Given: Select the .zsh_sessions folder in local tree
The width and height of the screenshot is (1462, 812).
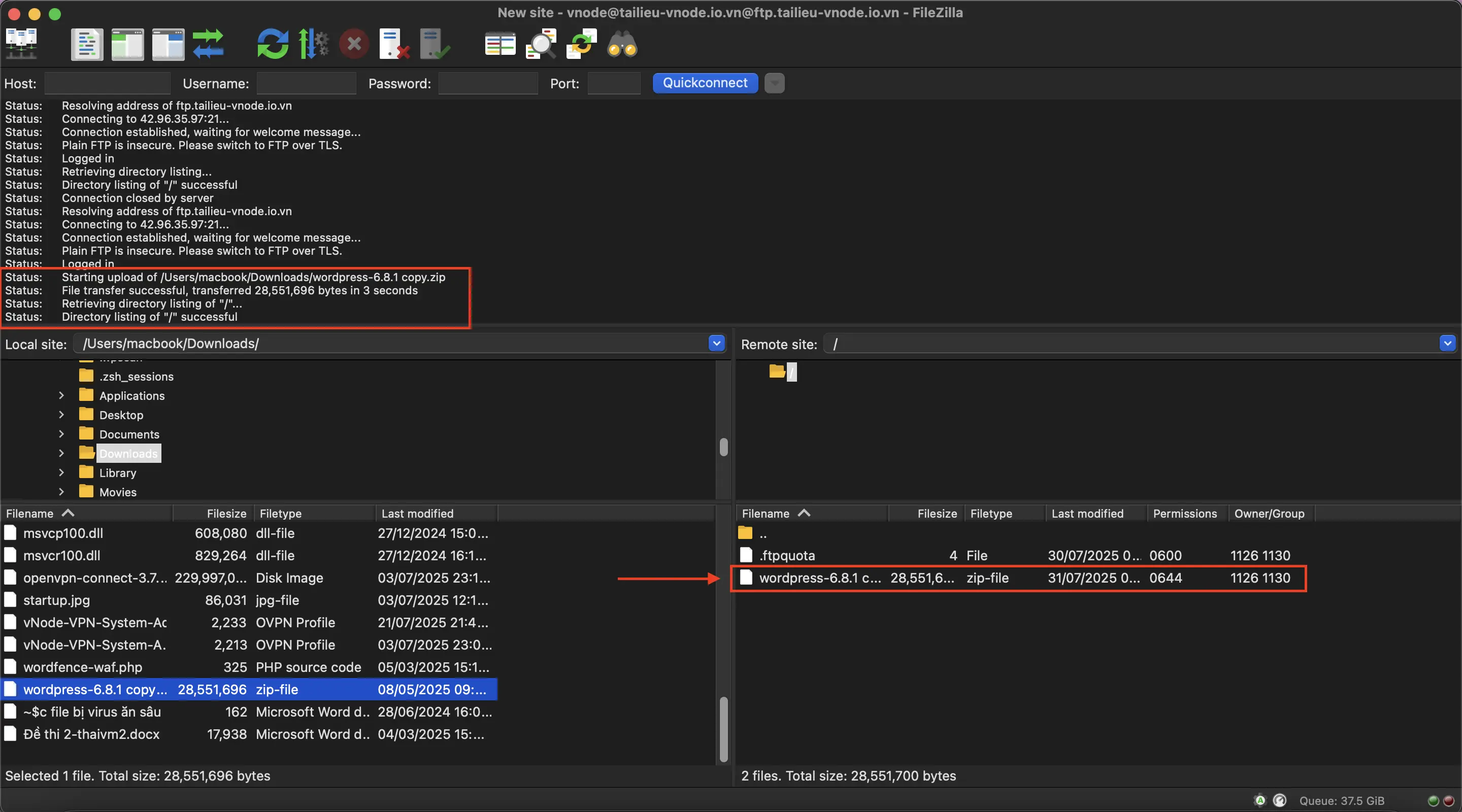Looking at the screenshot, I should tap(136, 376).
